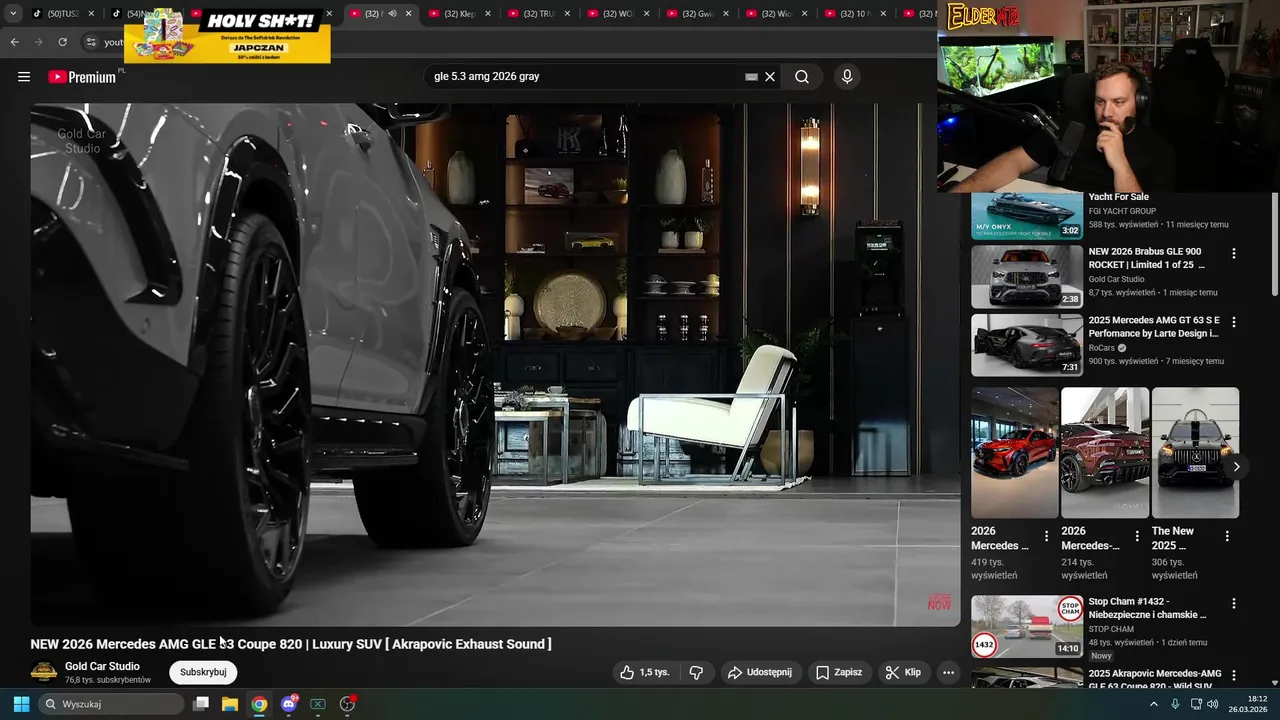Open the YouTube guide hamburger menu
The width and height of the screenshot is (1280, 720).
[24, 77]
